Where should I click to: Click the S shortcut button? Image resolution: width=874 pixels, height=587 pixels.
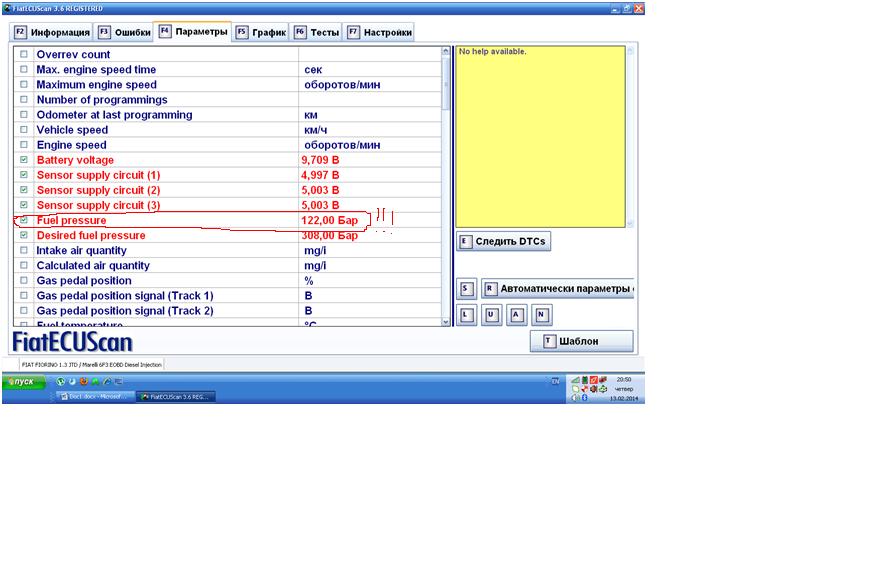coord(466,289)
